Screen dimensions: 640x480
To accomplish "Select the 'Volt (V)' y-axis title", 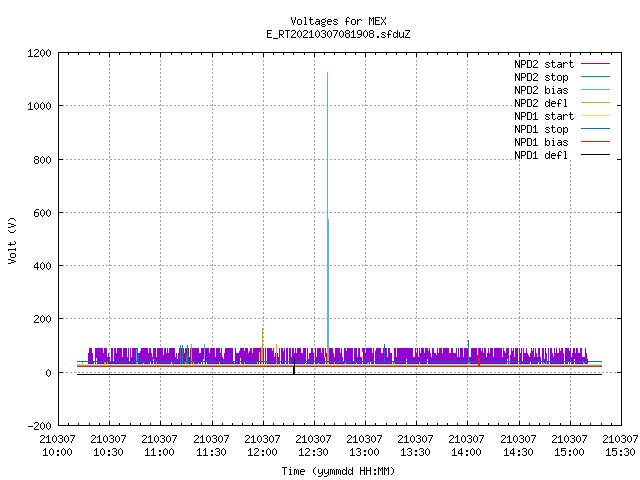I will (13, 240).
